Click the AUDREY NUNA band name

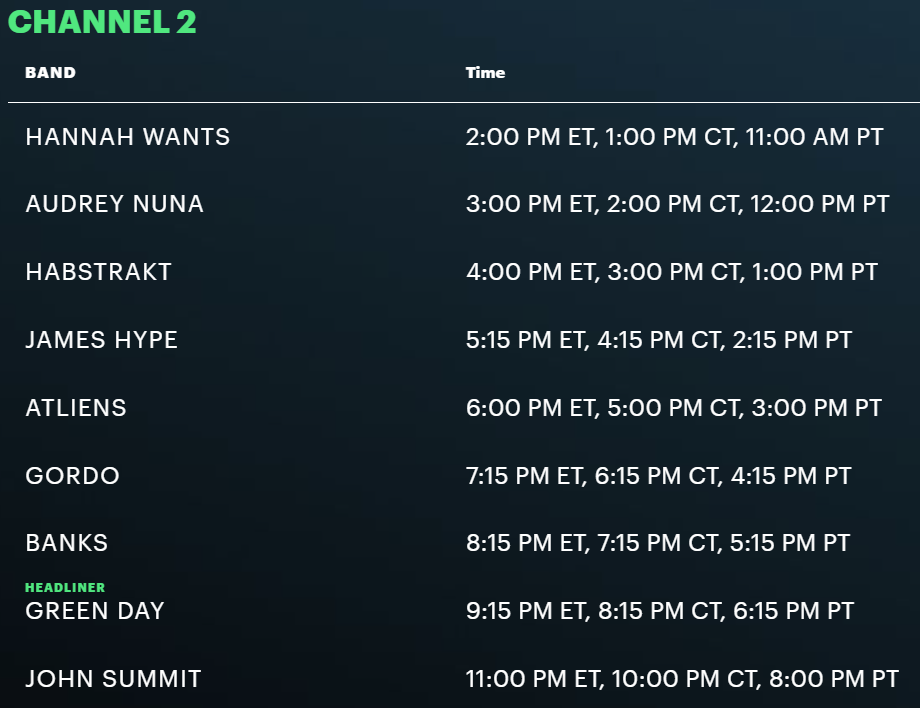click(115, 204)
